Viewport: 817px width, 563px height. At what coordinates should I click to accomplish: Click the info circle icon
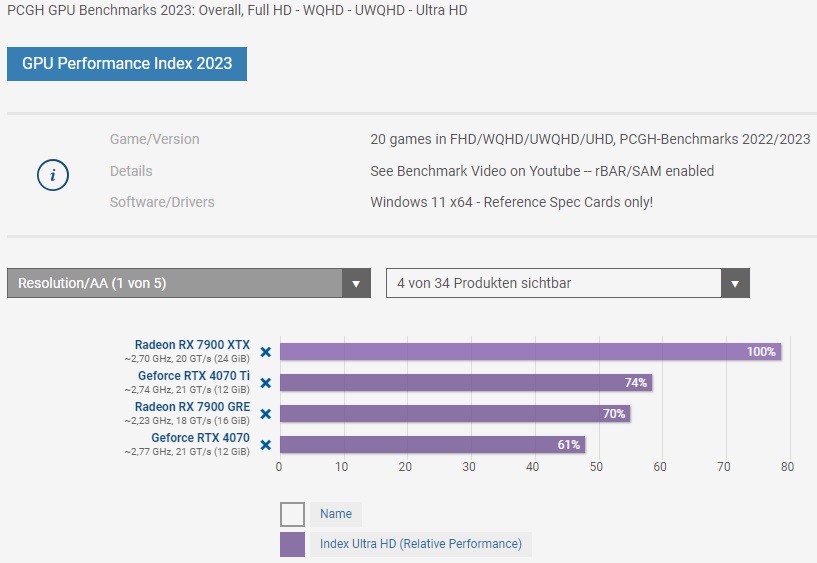tap(53, 175)
